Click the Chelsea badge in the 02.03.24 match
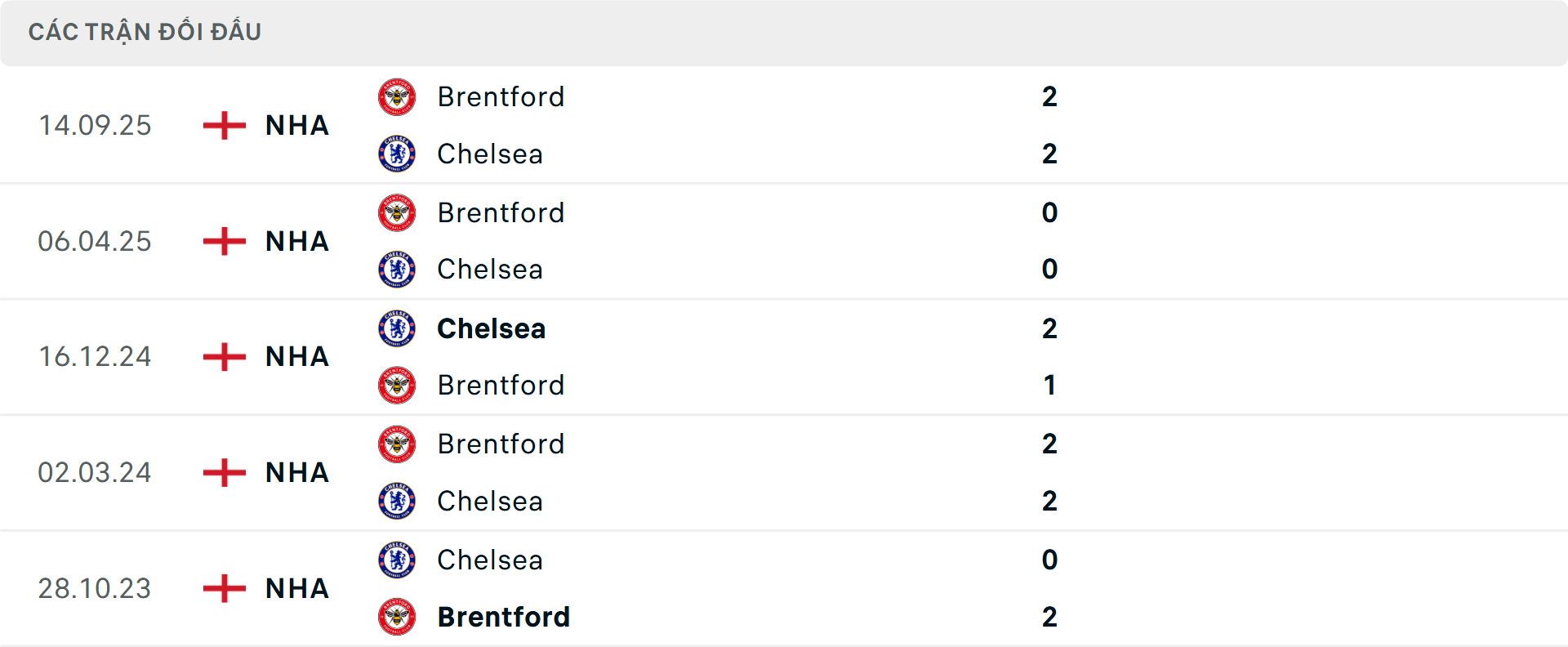Image resolution: width=1568 pixels, height=647 pixels. pyautogui.click(x=395, y=501)
